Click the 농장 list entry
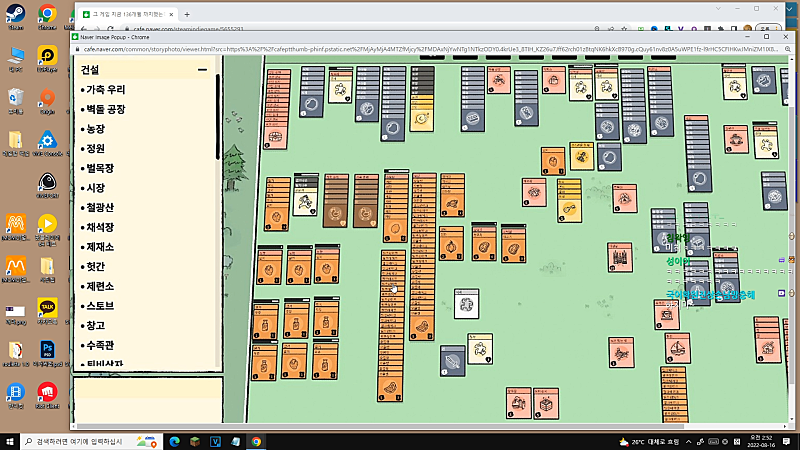800x450 pixels. click(96, 129)
